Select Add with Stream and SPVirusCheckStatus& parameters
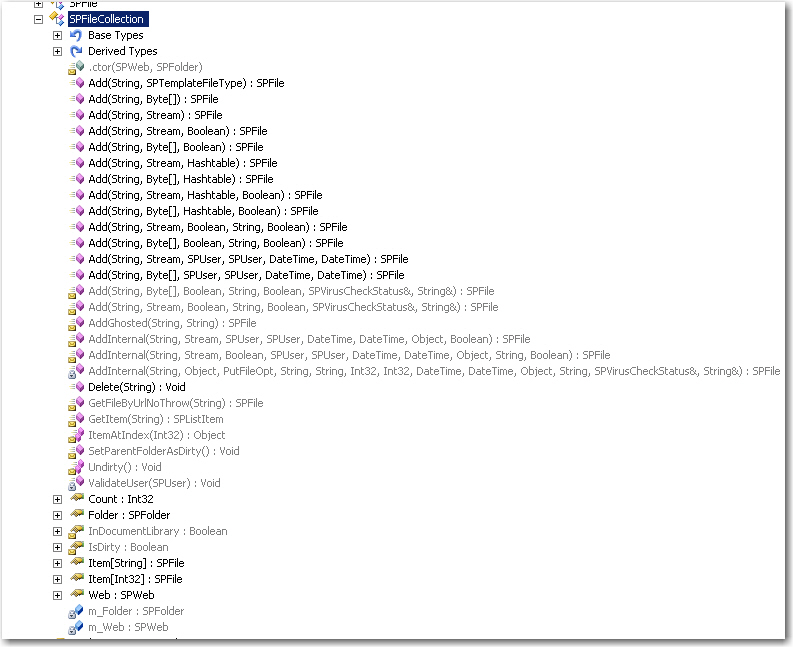793x647 pixels. 293,307
